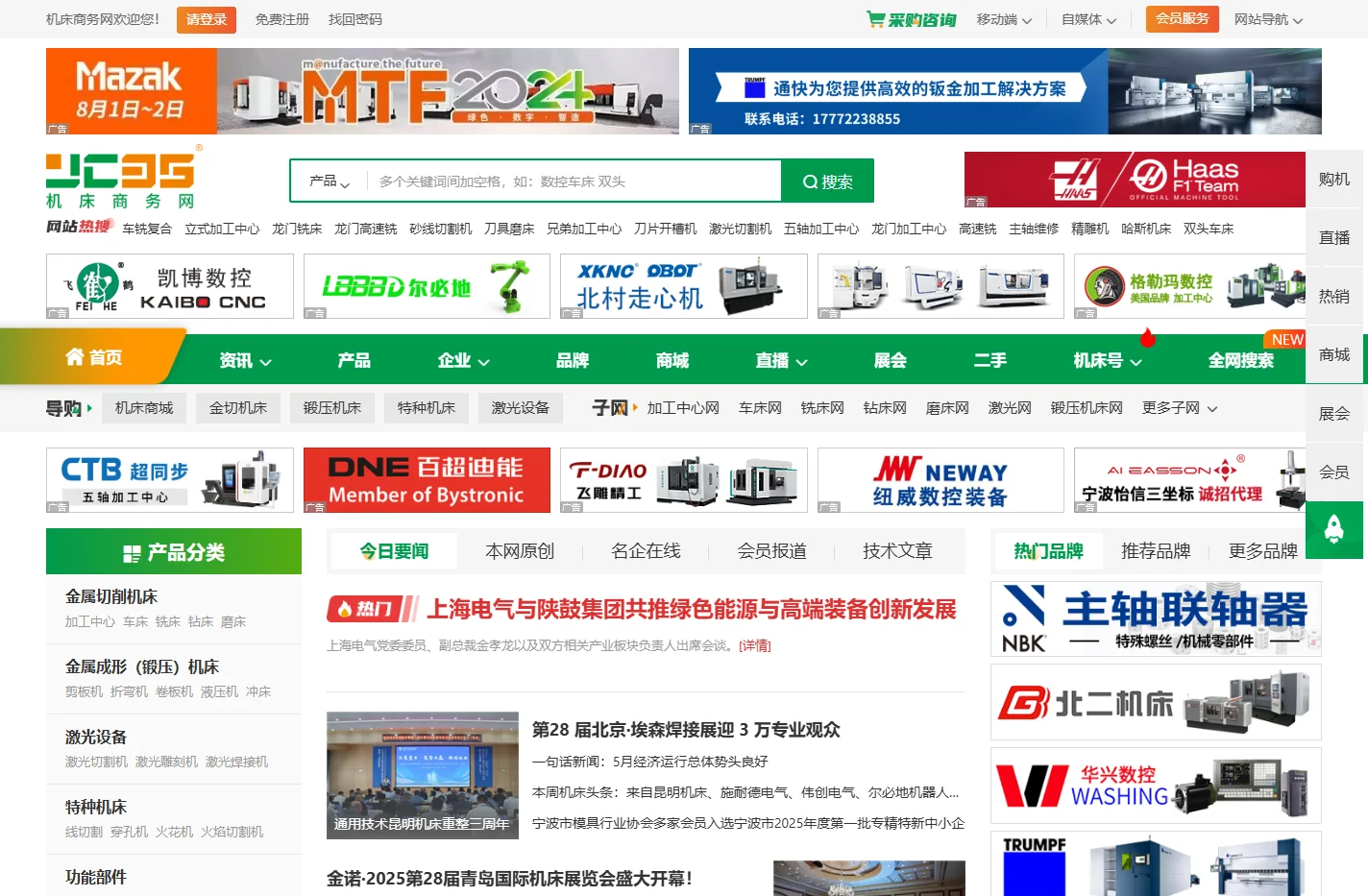Open the 北二机床 brand banner

pos(1156,702)
